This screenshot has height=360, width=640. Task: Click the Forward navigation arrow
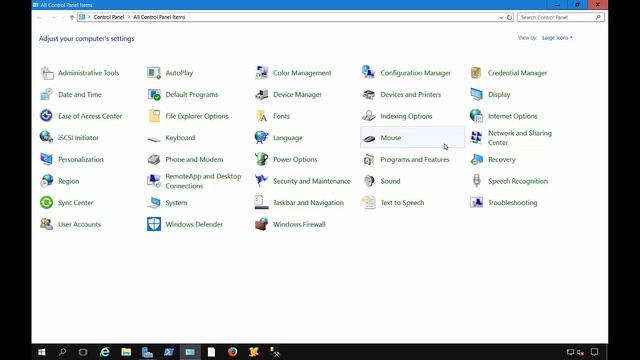(x=53, y=17)
